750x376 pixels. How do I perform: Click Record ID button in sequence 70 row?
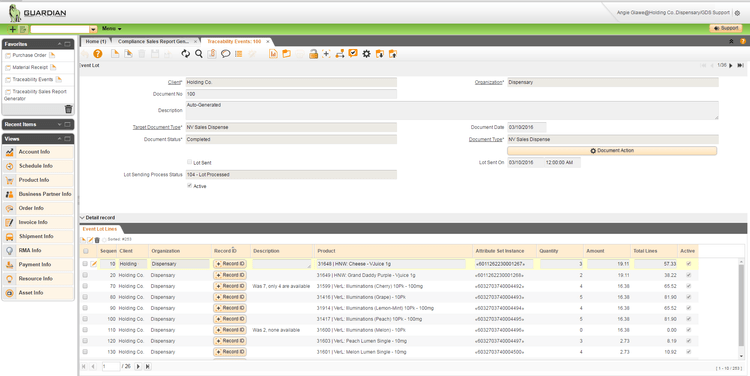point(230,286)
